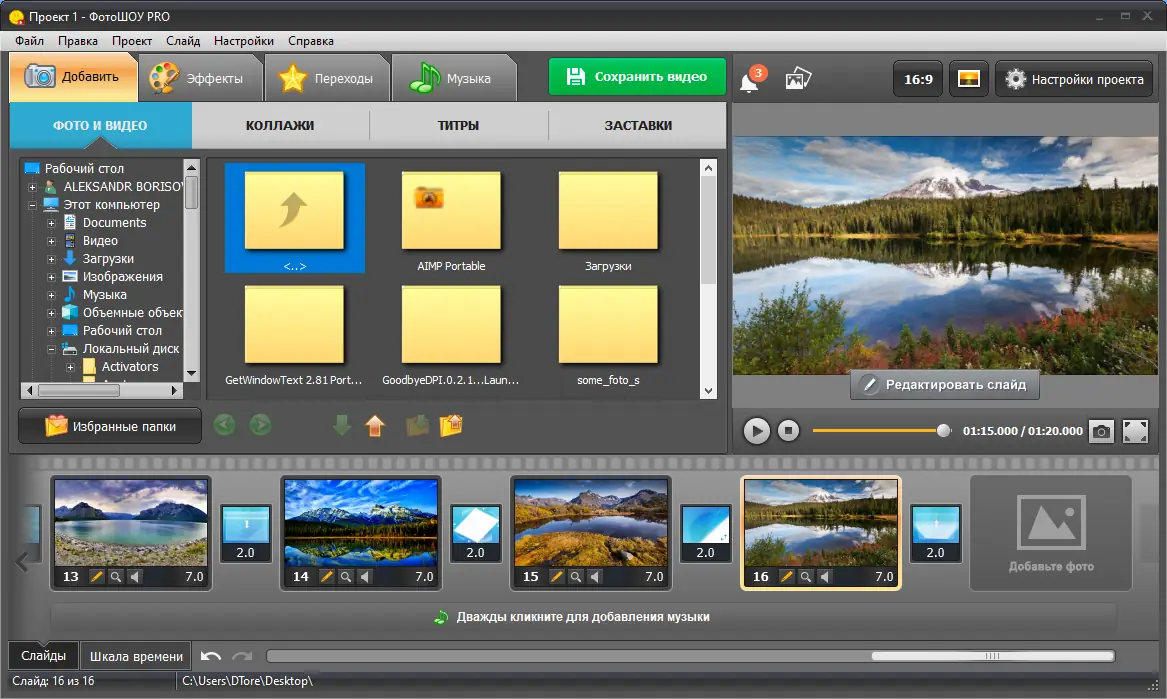The image size is (1167, 699).
Task: Edit slide 14 with the pencil icon
Action: point(326,576)
